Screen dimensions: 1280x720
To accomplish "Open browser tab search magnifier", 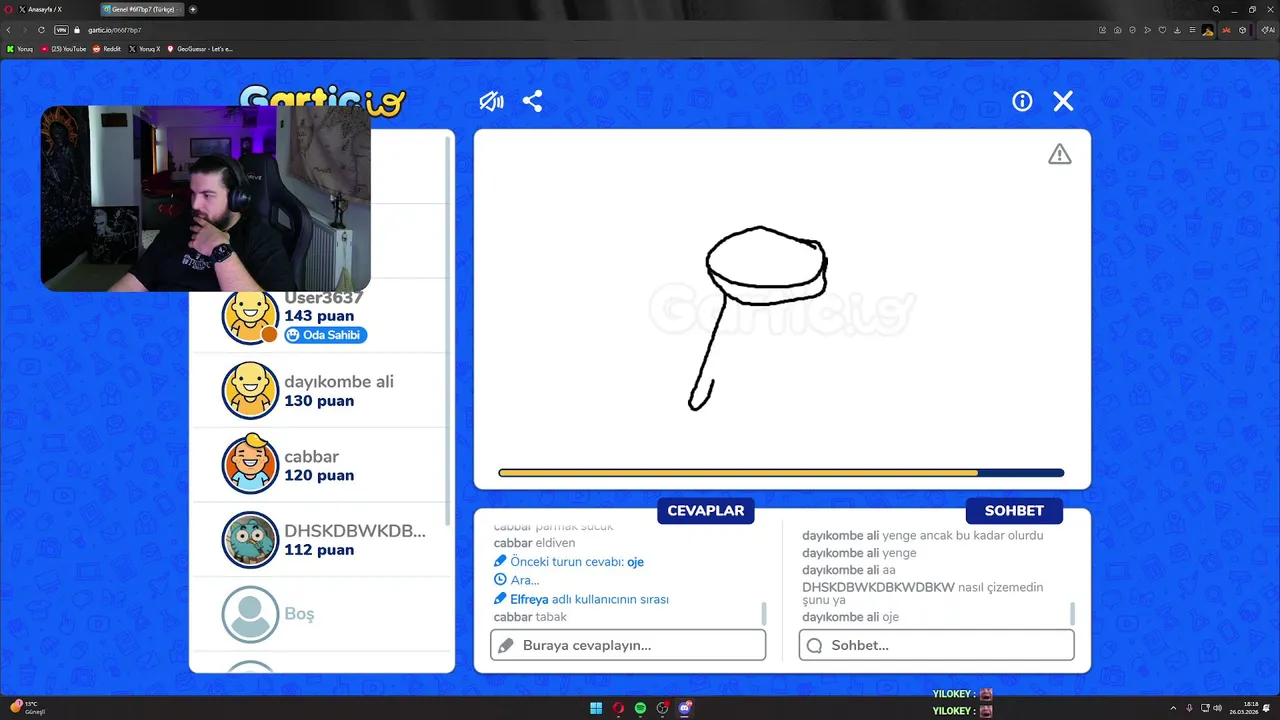I will pos(1216,9).
